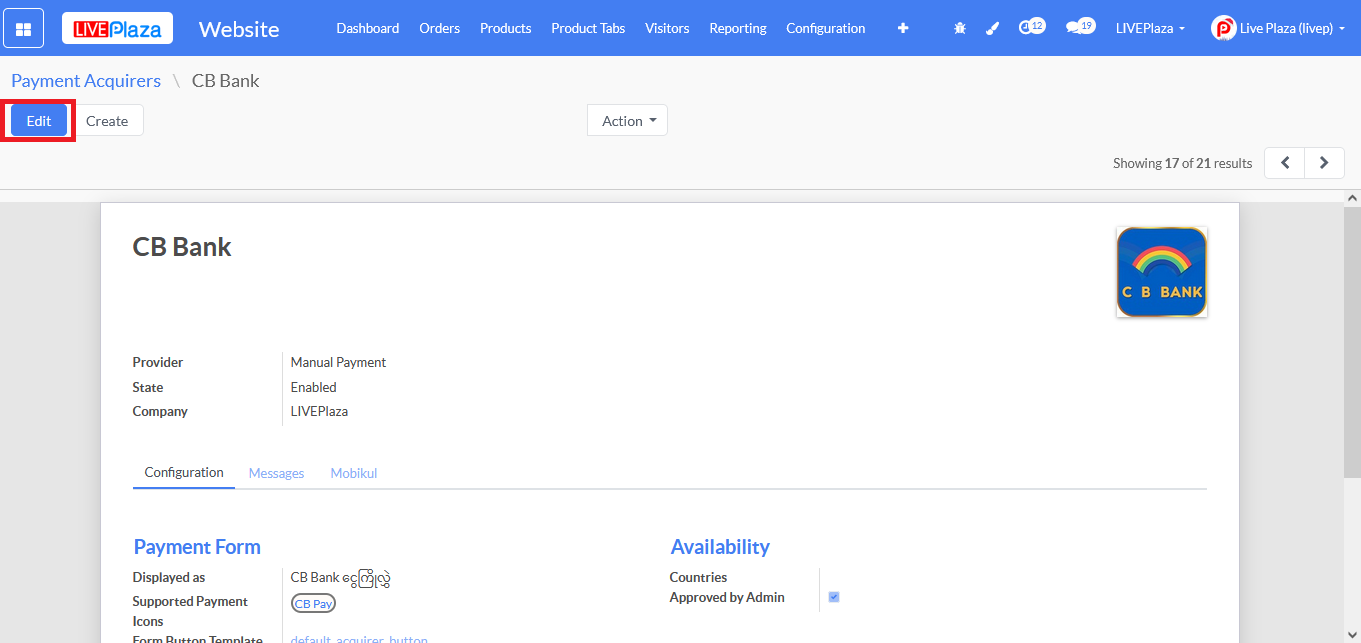Open activities clock icon with badge 12
Image resolution: width=1361 pixels, height=643 pixels.
[1031, 27]
